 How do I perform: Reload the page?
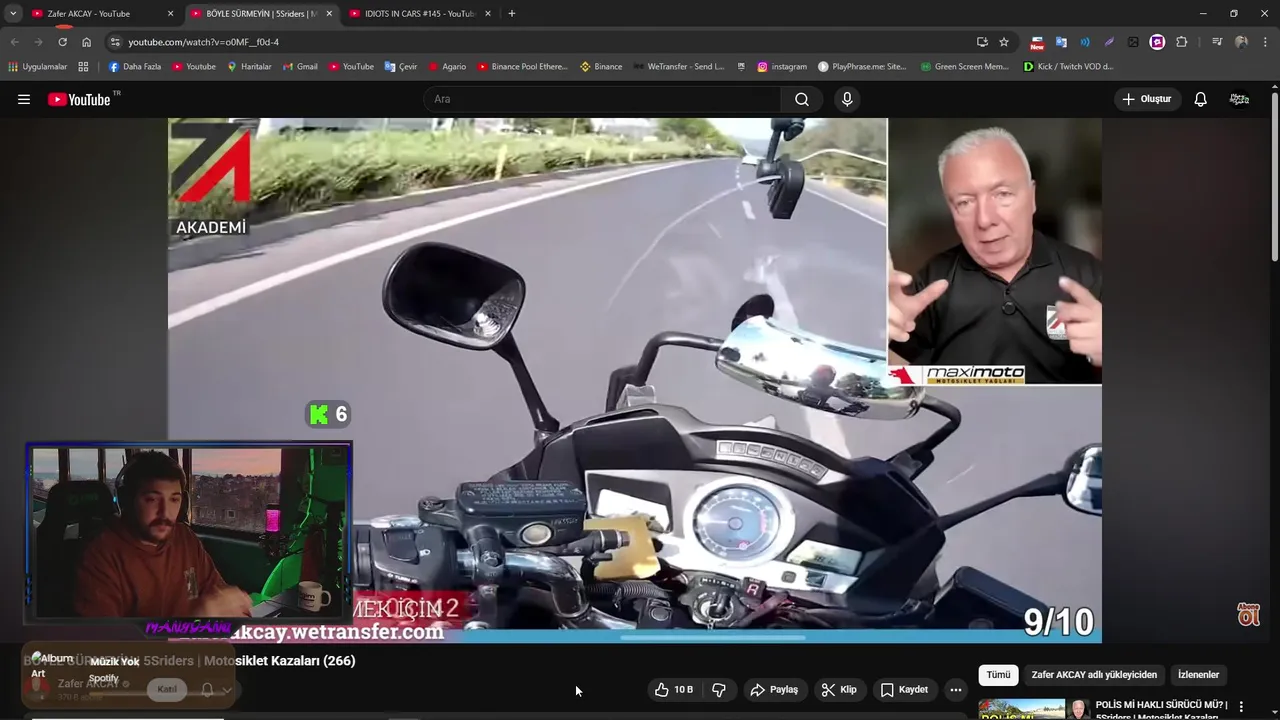coord(62,42)
